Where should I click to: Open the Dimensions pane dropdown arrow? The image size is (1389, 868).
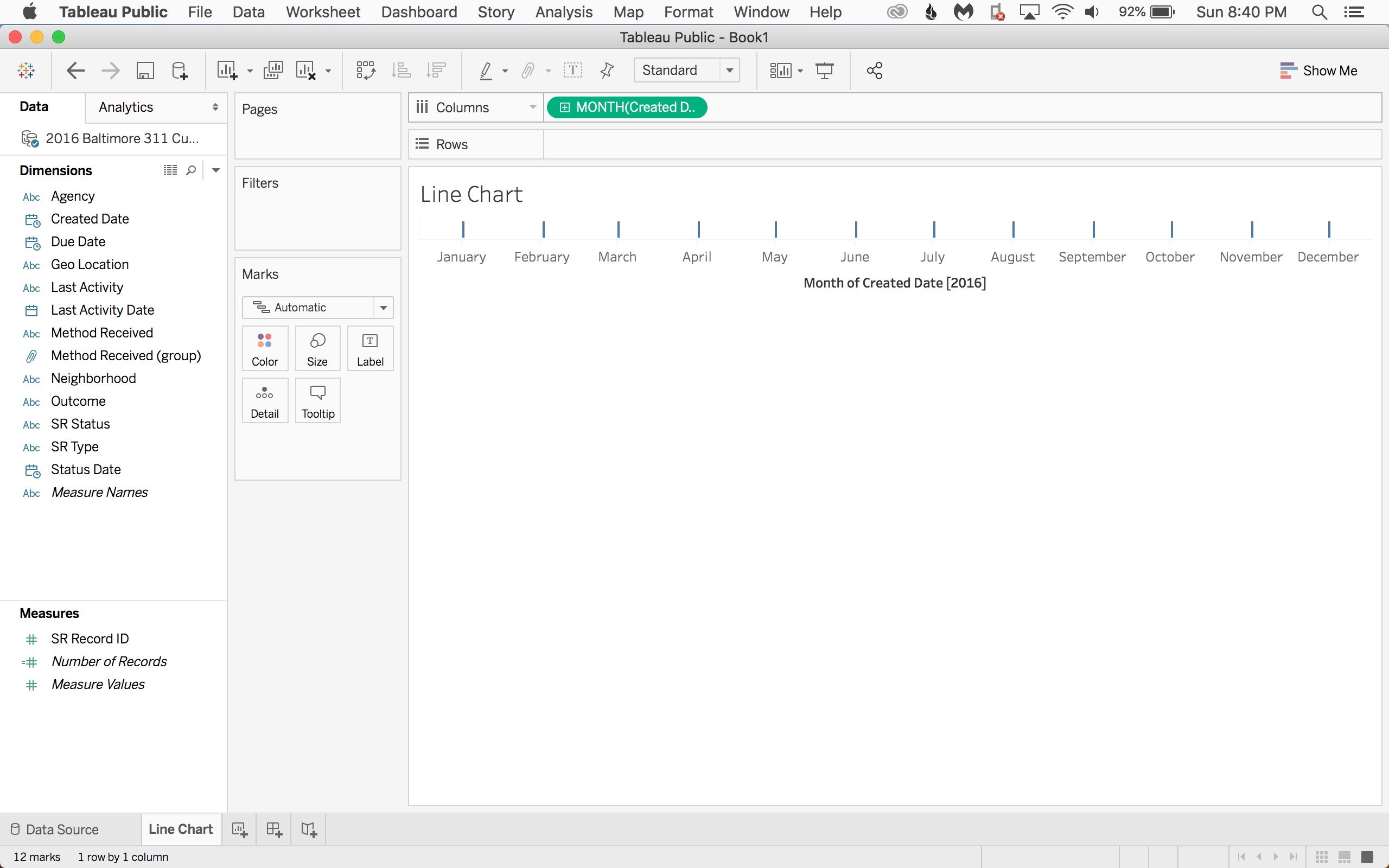(216, 170)
